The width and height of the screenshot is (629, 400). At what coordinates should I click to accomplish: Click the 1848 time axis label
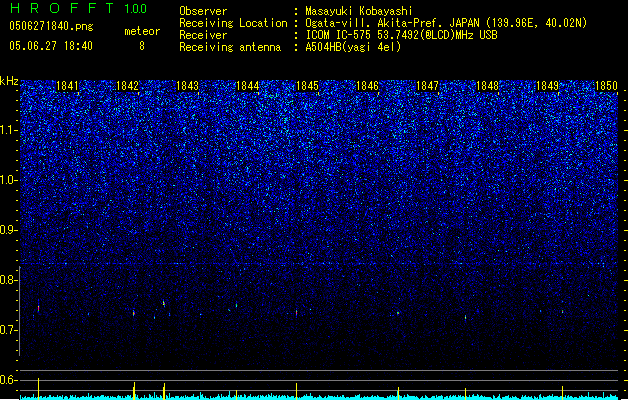click(487, 86)
